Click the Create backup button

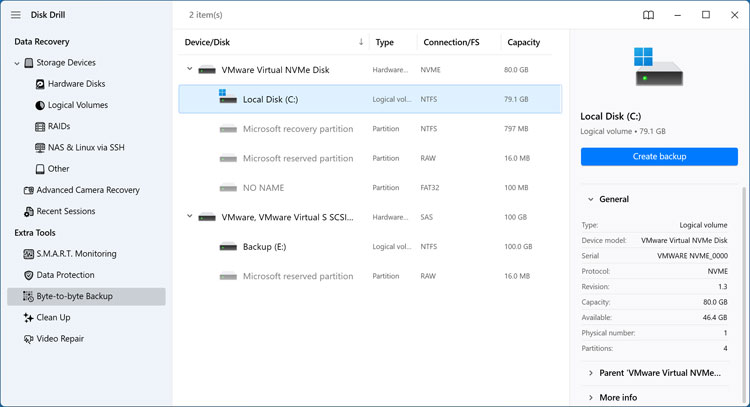click(x=659, y=156)
